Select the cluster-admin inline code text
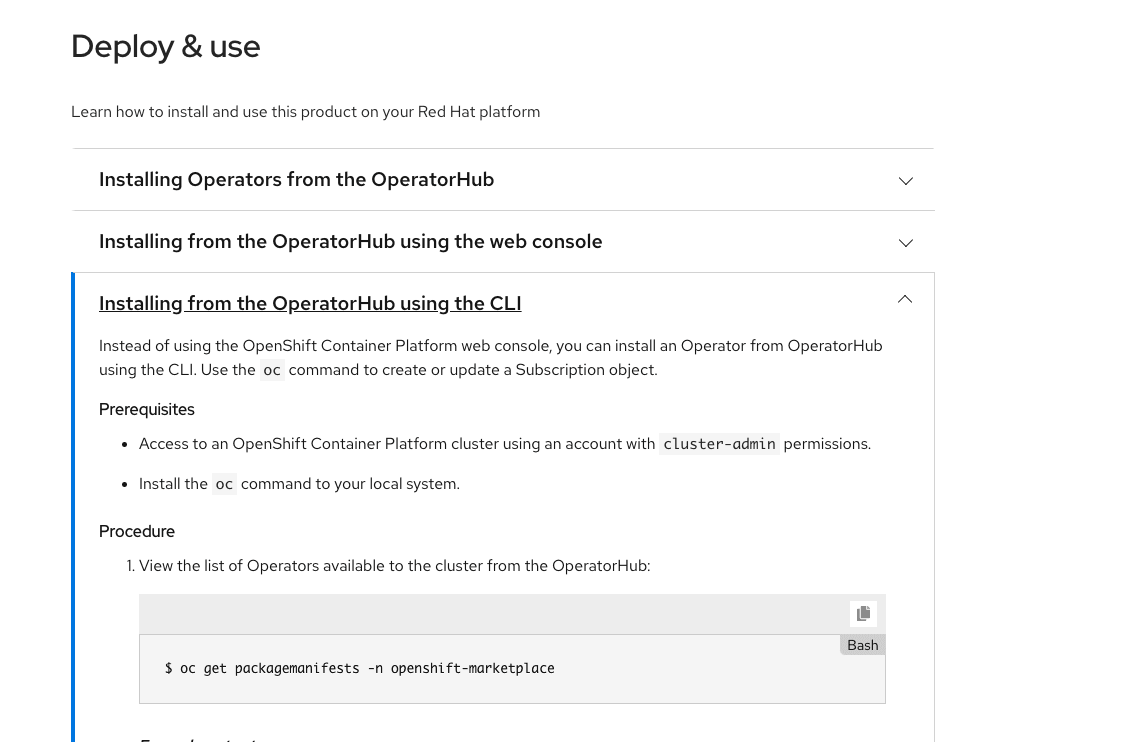The height and width of the screenshot is (742, 1141). click(719, 444)
